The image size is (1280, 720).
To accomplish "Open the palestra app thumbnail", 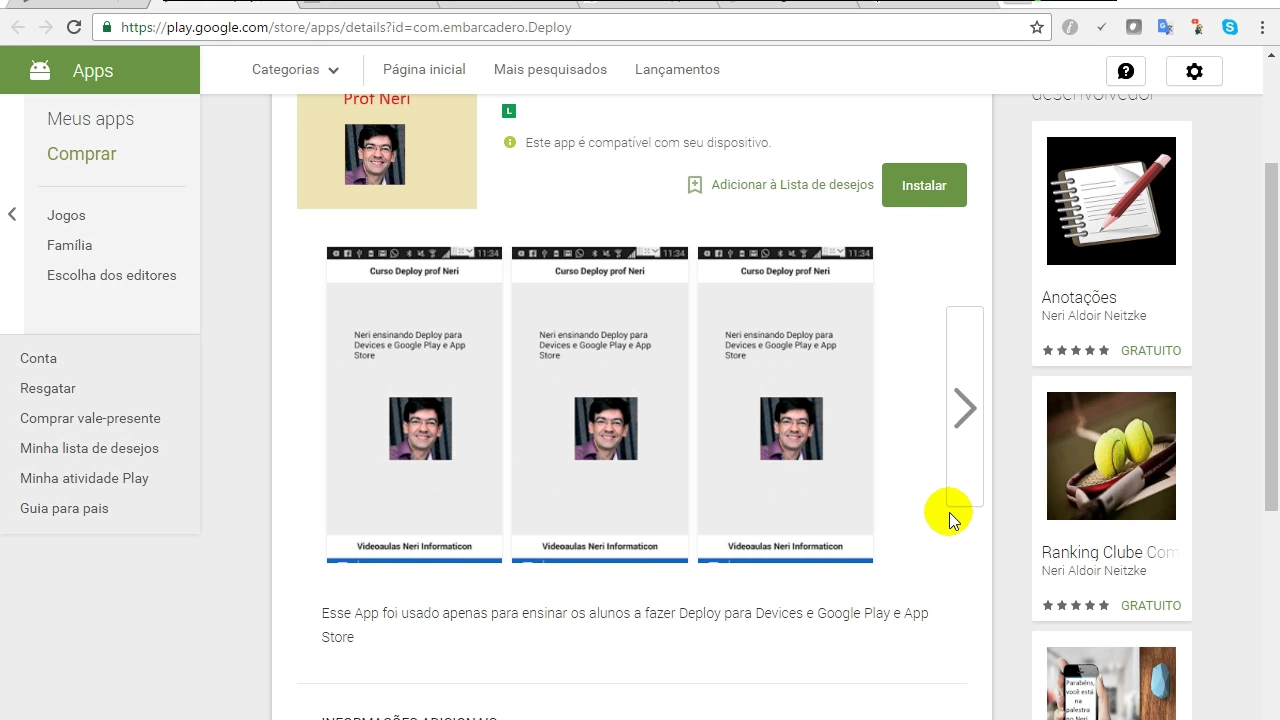I will coord(1111,683).
